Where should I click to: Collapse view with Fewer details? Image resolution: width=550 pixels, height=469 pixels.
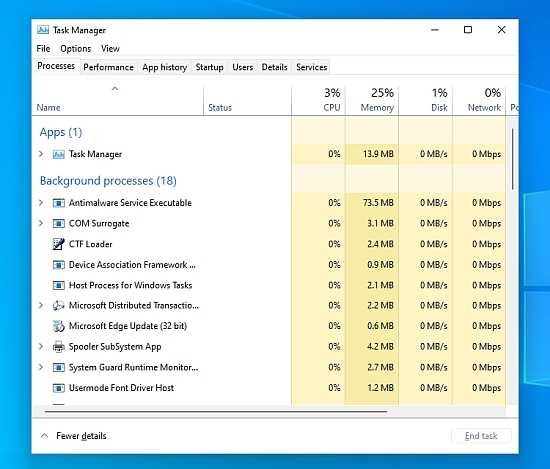[x=74, y=436]
